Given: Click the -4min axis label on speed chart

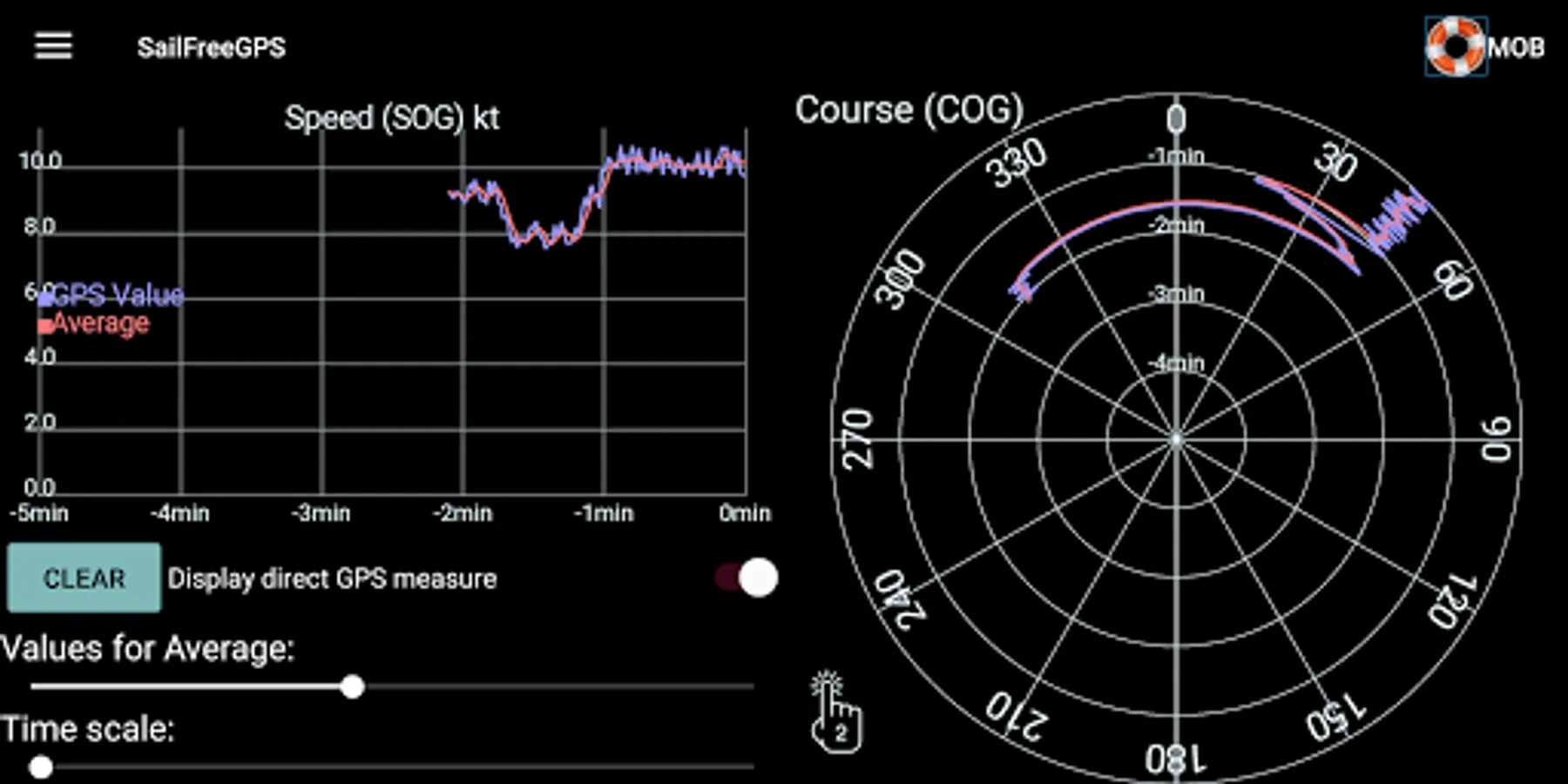Looking at the screenshot, I should (x=179, y=513).
